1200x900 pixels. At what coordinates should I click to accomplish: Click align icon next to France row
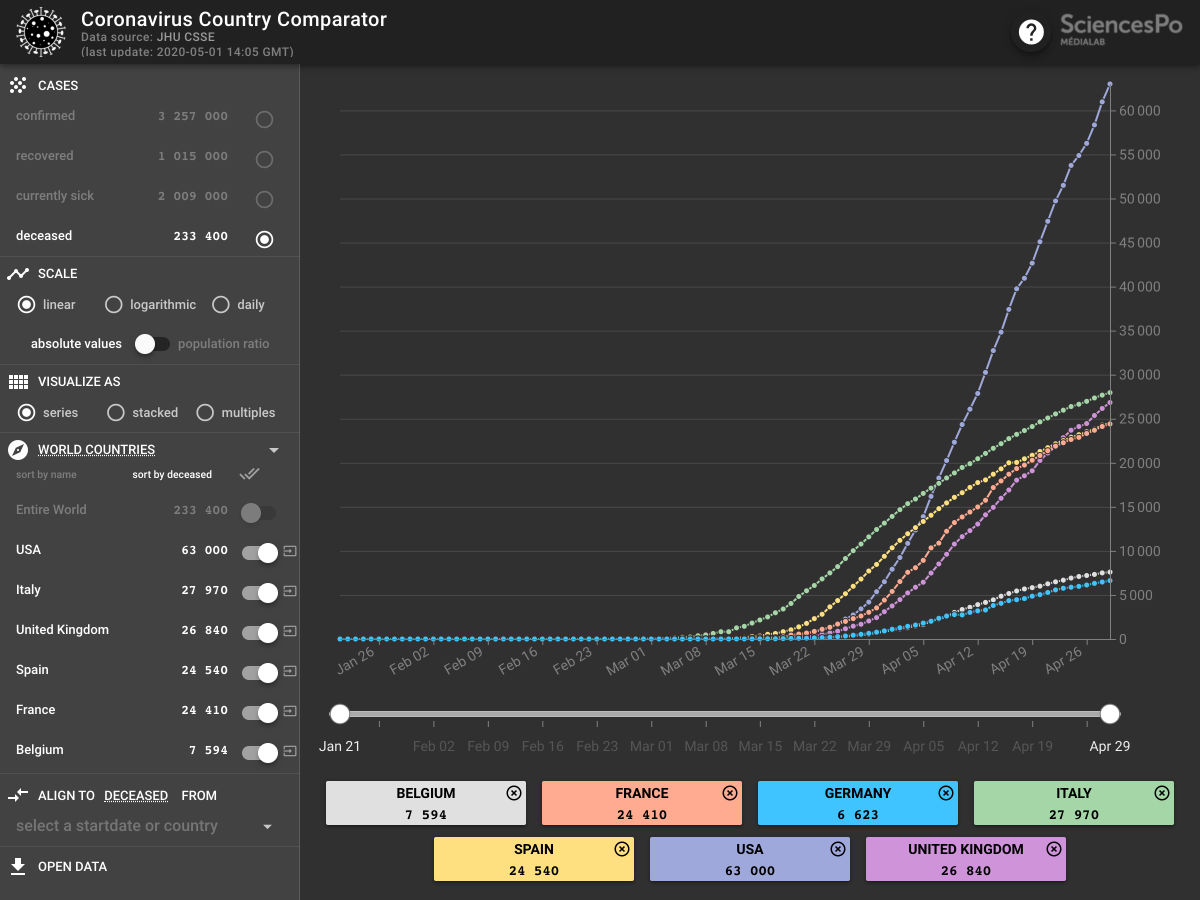(290, 711)
